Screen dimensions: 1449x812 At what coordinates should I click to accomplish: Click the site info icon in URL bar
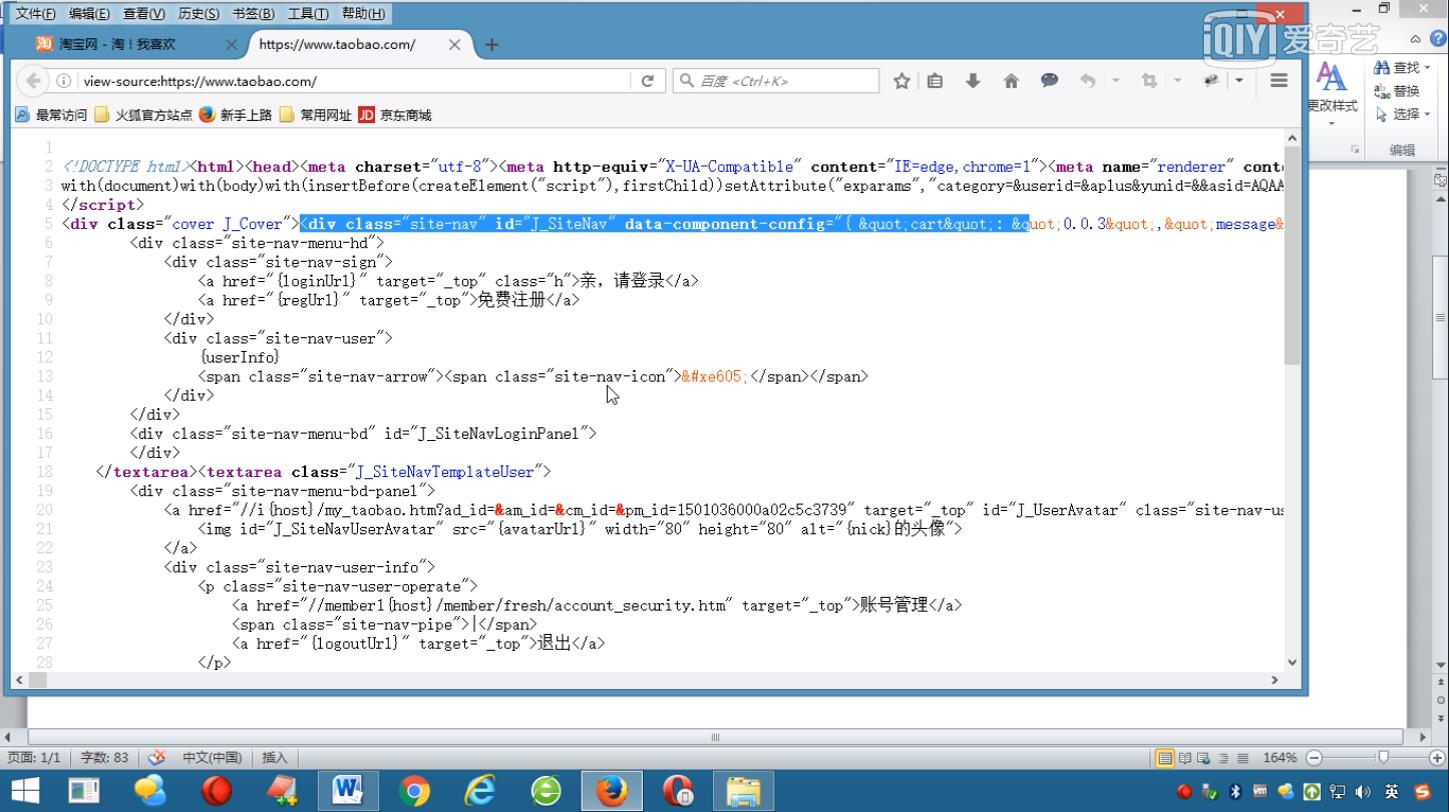(62, 81)
